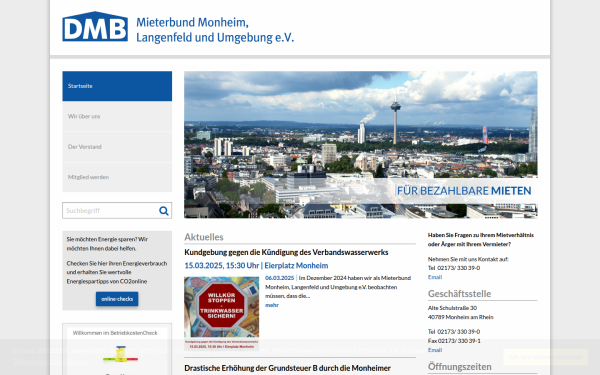This screenshot has height=375, width=600.
Task: Click the magnifier search icon
Action: click(164, 210)
